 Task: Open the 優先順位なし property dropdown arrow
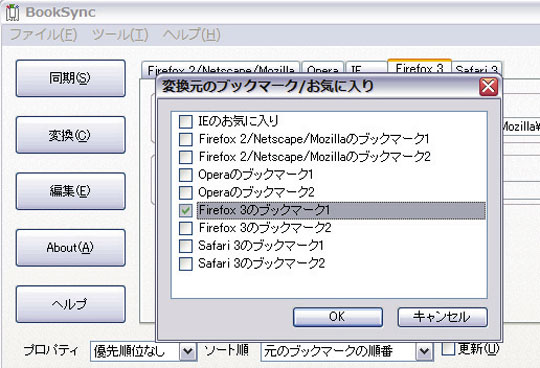[x=188, y=351]
